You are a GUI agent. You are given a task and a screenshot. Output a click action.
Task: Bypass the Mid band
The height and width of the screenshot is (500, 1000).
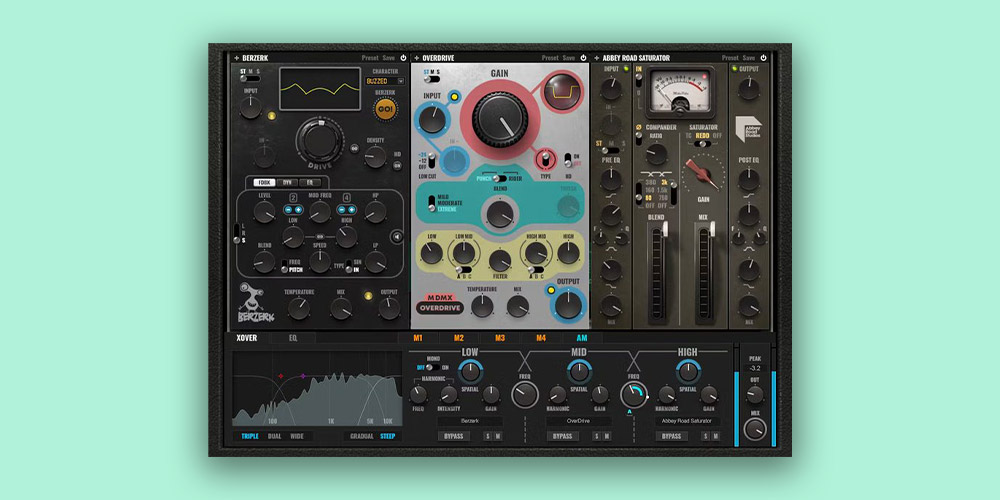click(562, 436)
